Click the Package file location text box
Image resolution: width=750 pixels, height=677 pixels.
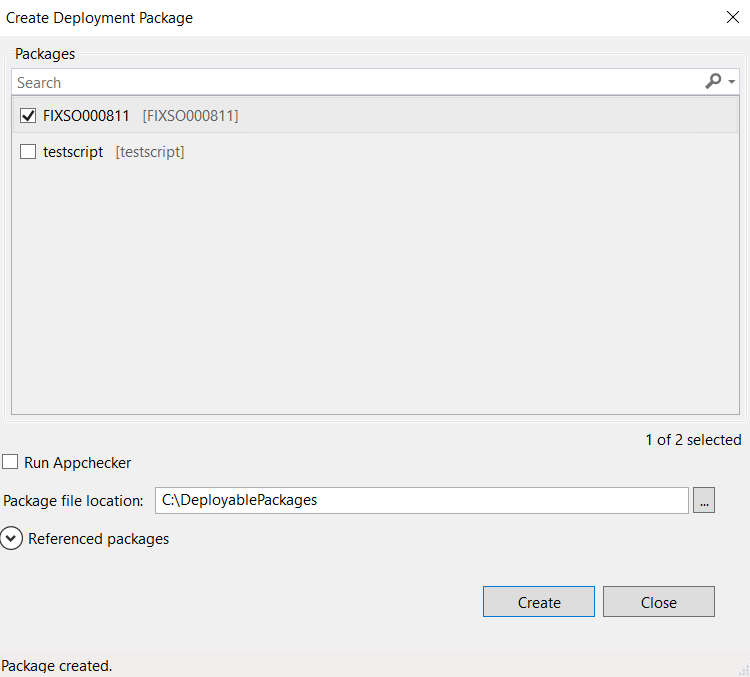pos(421,500)
